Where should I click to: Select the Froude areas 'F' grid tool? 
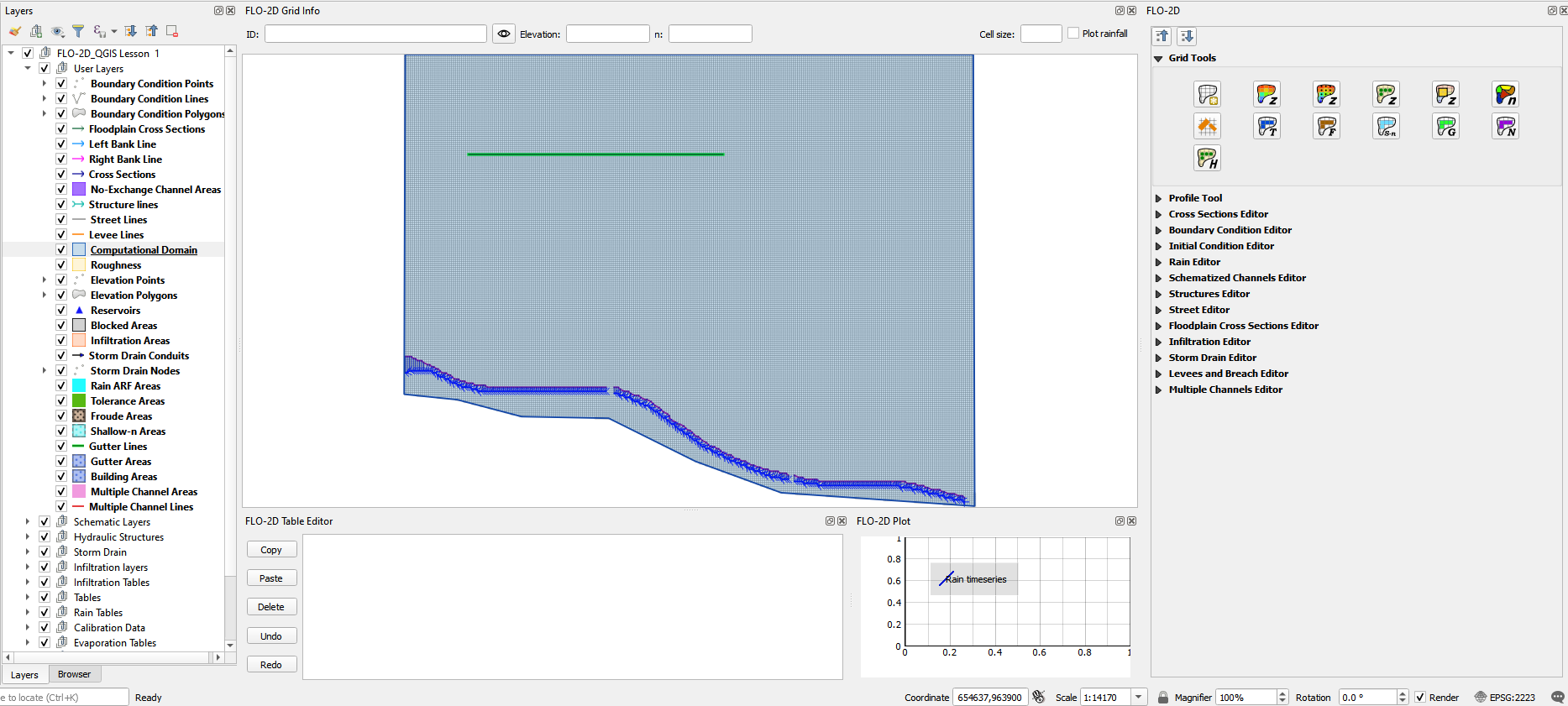[1326, 127]
